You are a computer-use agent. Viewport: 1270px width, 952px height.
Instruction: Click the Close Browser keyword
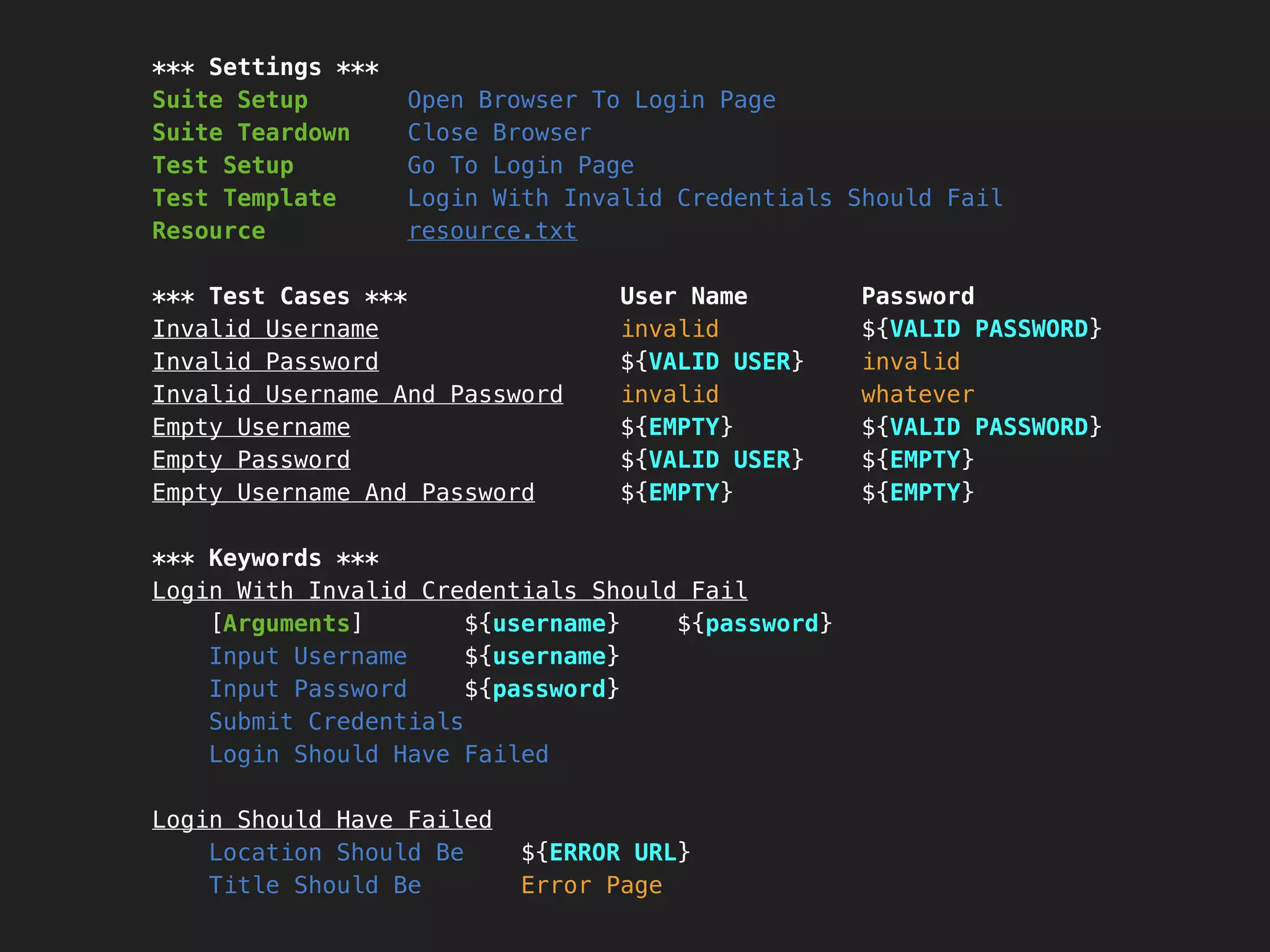click(500, 133)
